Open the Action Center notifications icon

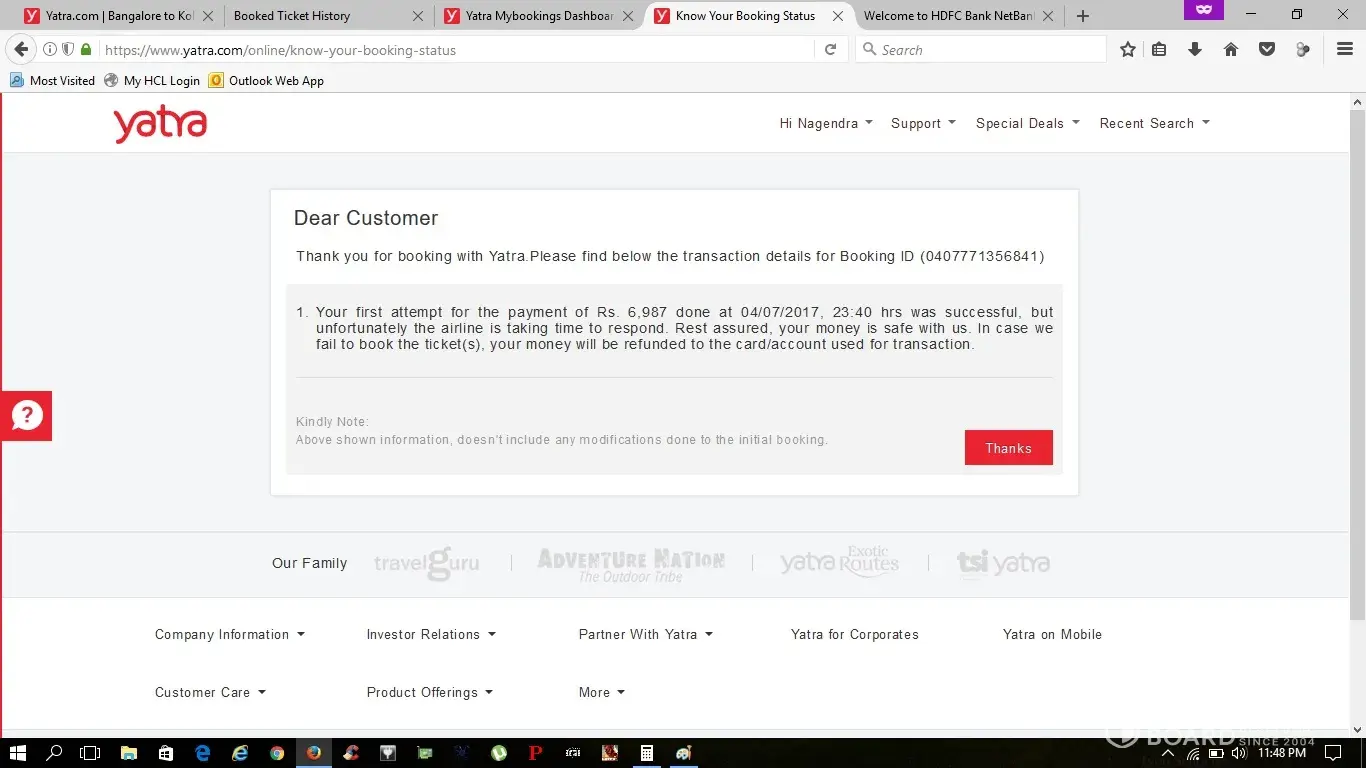1332,753
